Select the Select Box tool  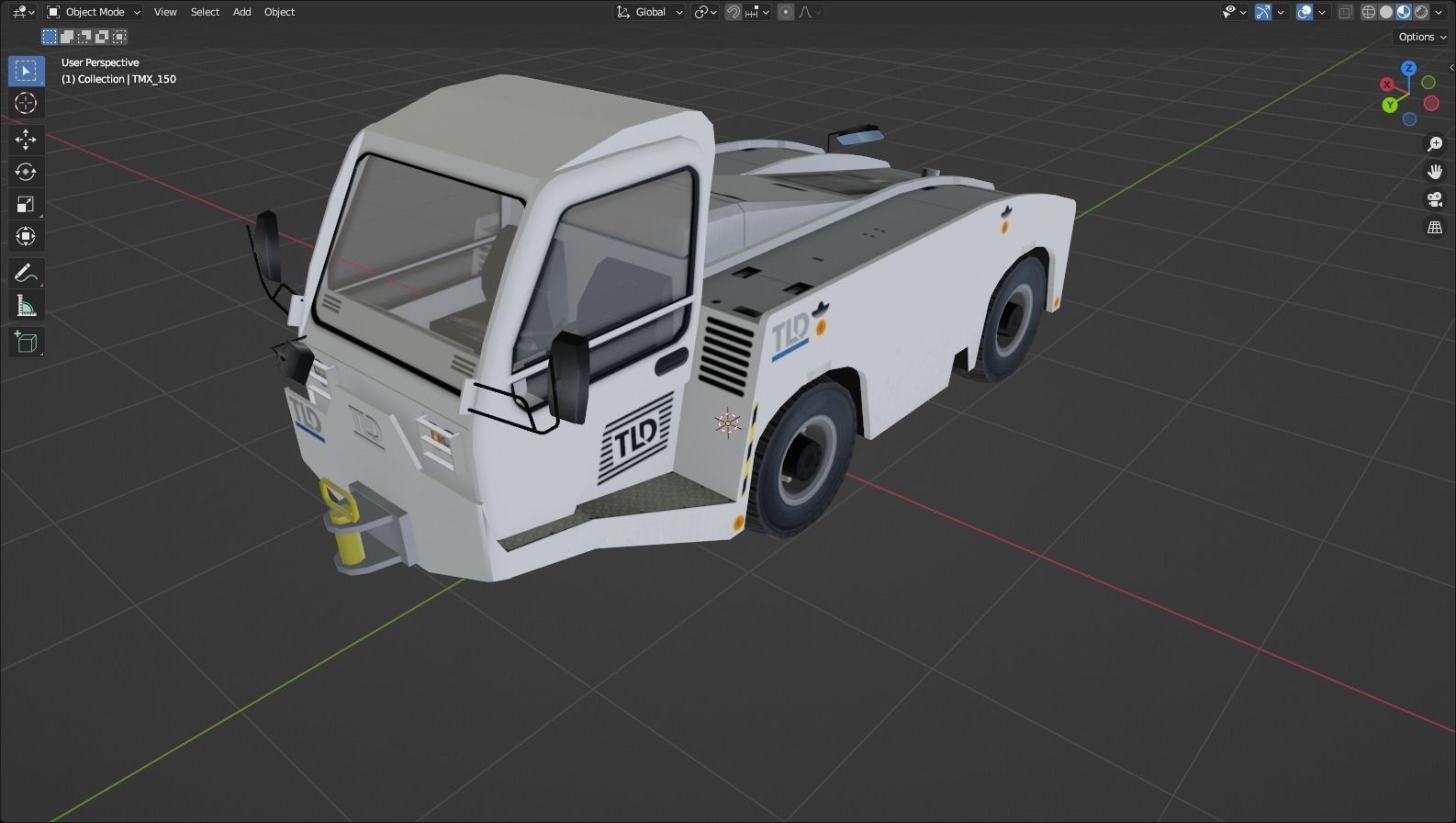[x=26, y=71]
